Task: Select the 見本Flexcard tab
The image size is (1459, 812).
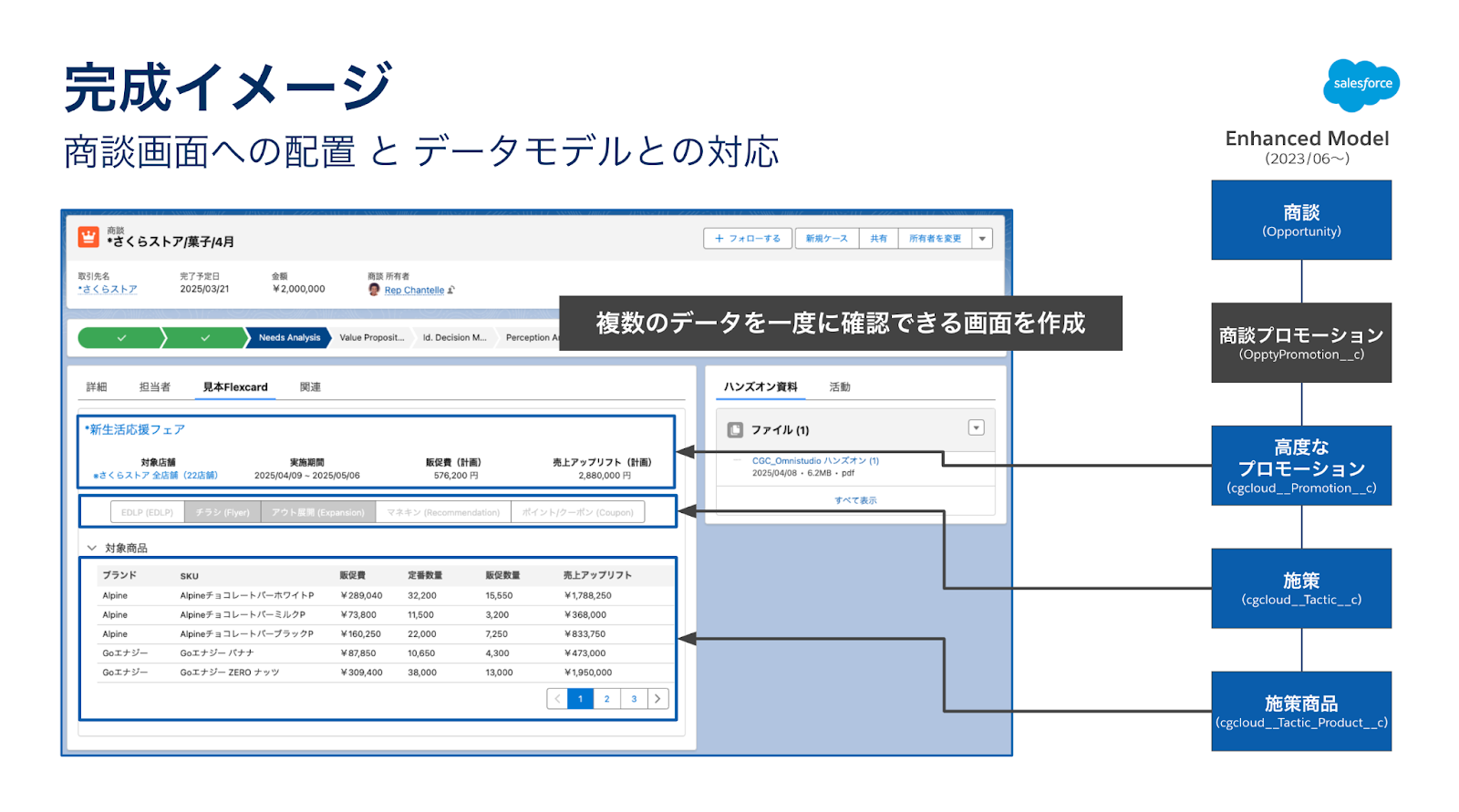Action: (x=235, y=387)
